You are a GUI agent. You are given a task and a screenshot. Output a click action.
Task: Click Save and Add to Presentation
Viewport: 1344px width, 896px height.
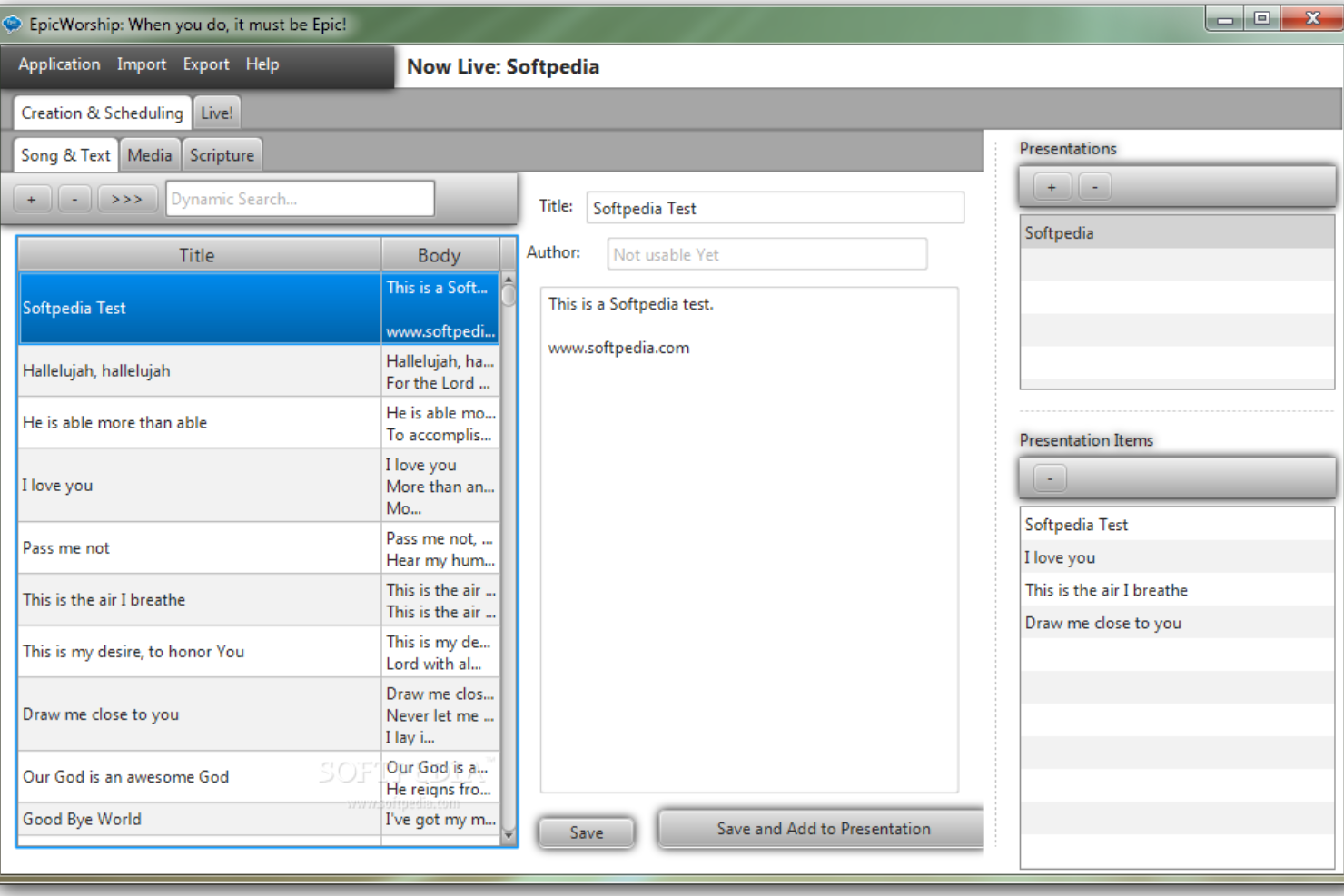click(822, 829)
